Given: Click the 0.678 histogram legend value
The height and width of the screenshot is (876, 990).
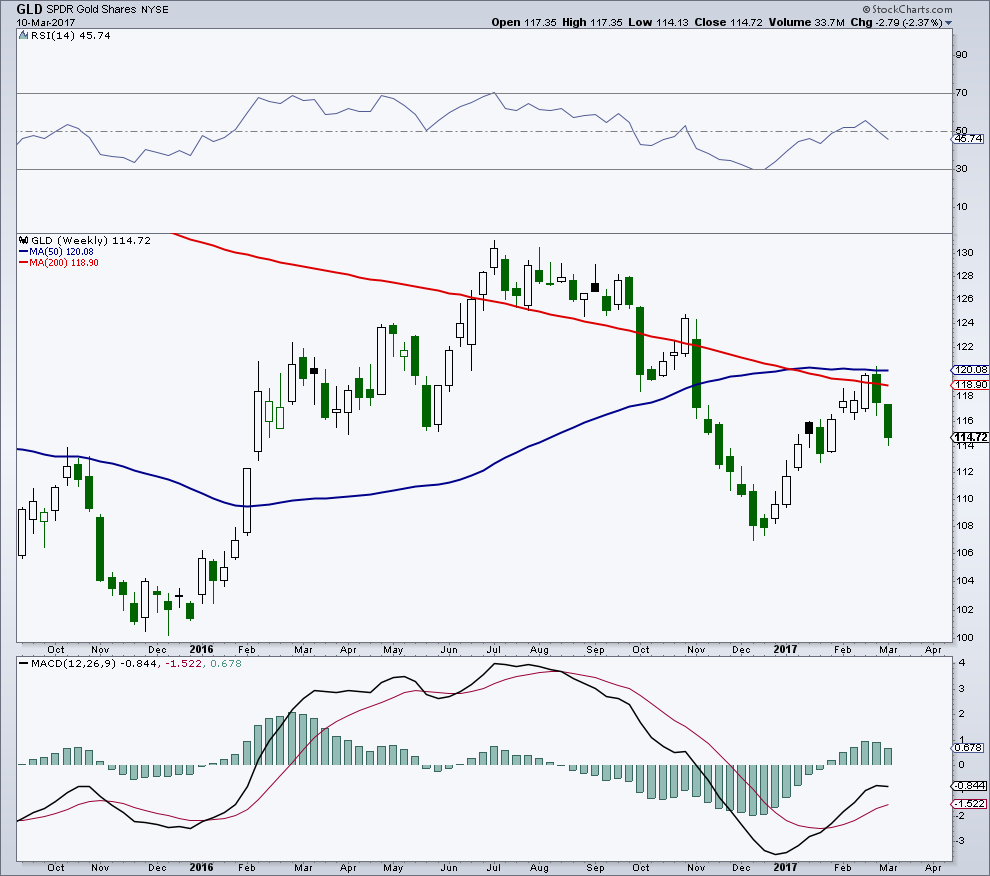Looking at the screenshot, I should pyautogui.click(x=225, y=663).
